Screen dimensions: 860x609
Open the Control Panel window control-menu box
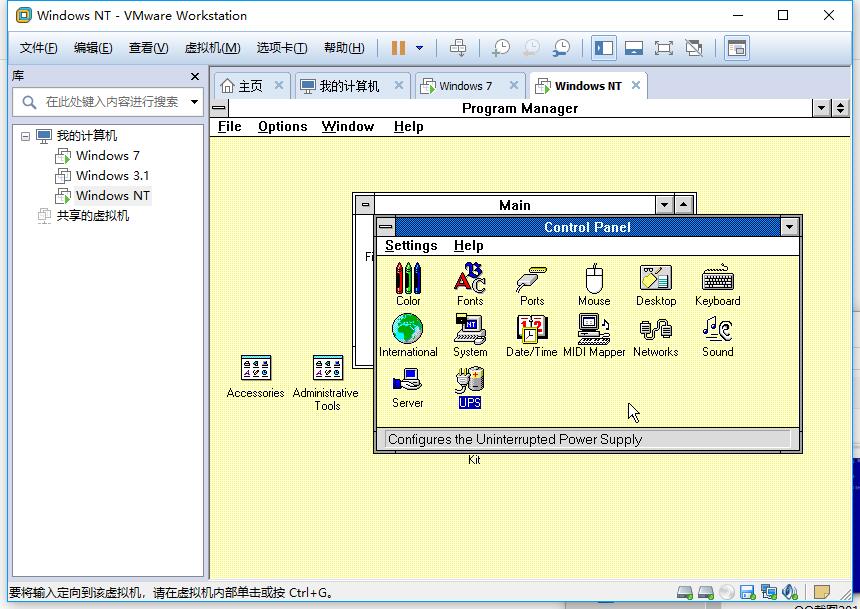coord(386,227)
